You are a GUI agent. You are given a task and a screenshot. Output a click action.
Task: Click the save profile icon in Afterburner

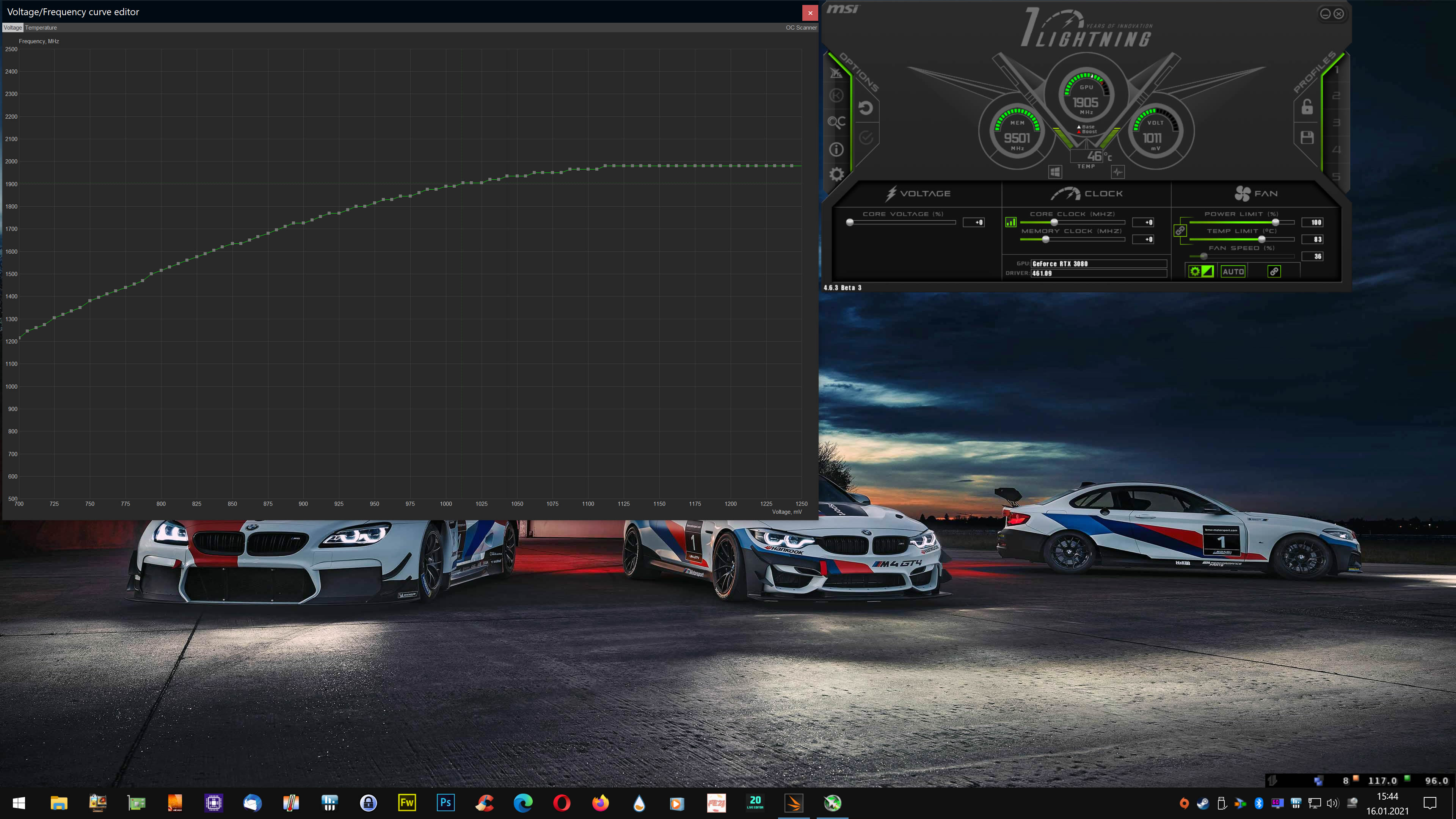(x=1307, y=136)
